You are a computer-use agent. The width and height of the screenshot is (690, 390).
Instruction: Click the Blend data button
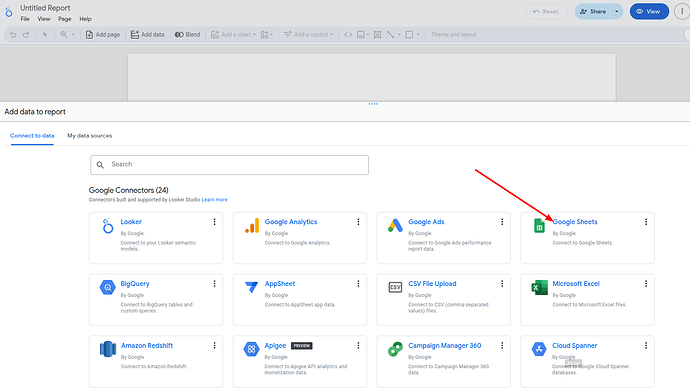click(x=187, y=34)
